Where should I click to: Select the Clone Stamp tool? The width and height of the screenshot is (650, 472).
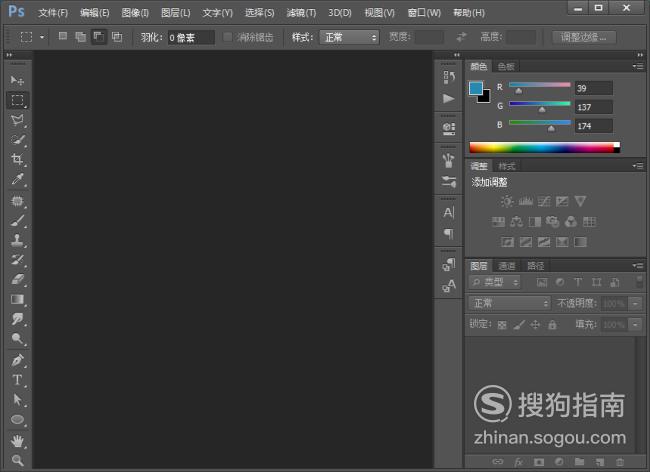[x=17, y=240]
